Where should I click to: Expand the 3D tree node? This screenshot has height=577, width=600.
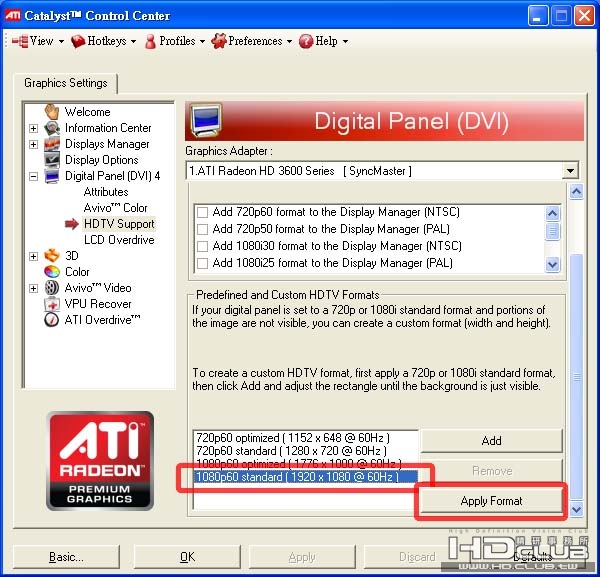click(33, 256)
